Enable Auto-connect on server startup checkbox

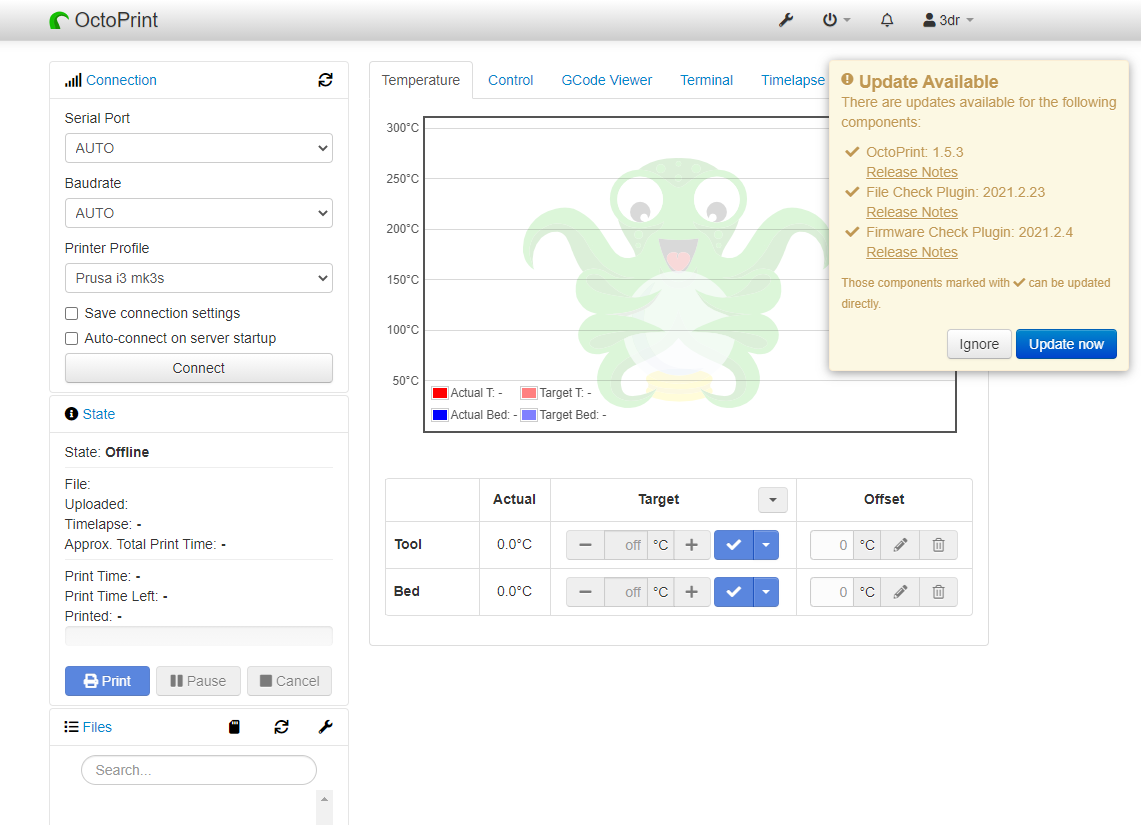(71, 338)
